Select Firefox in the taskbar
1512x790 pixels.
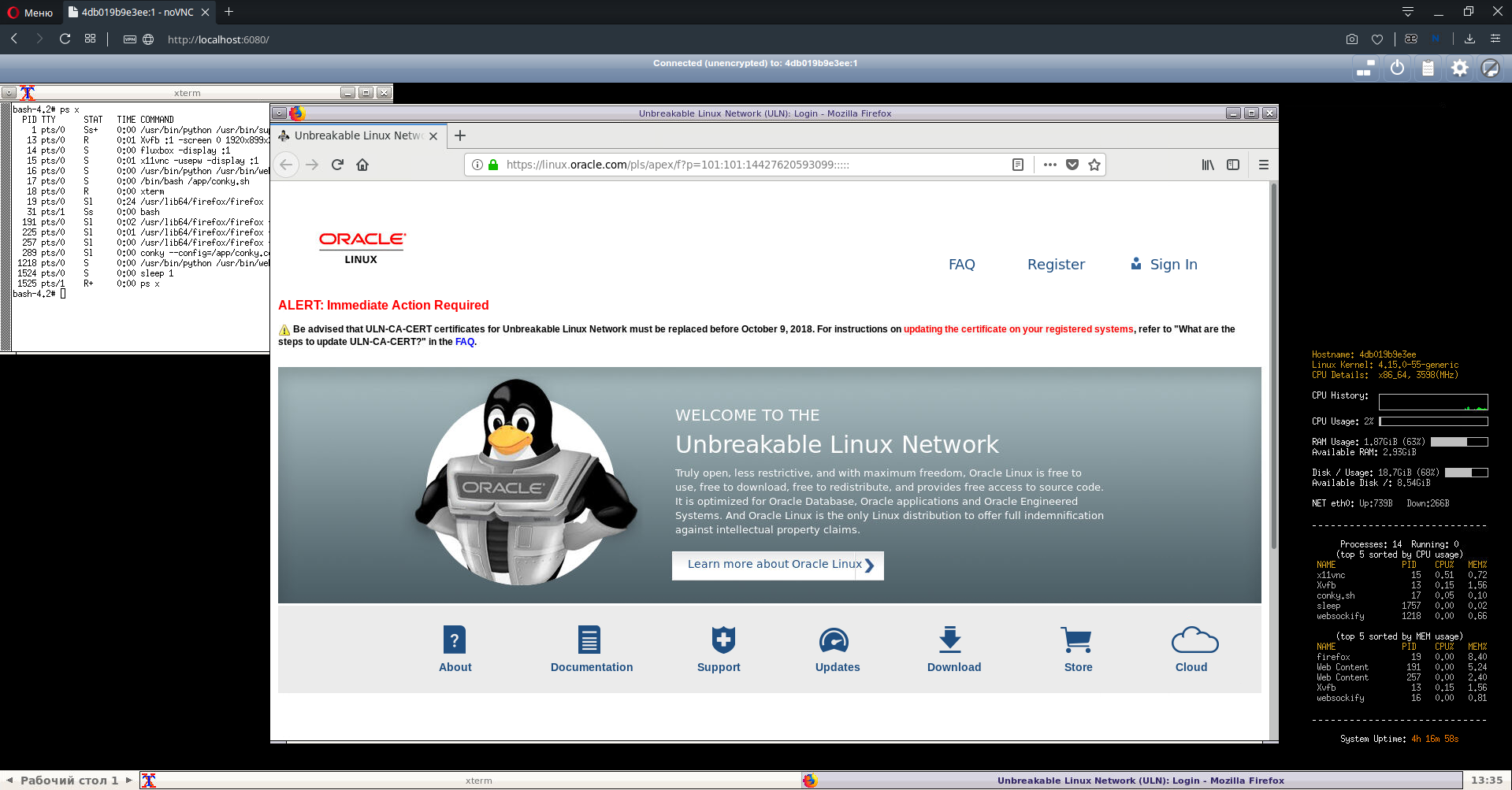click(1132, 781)
